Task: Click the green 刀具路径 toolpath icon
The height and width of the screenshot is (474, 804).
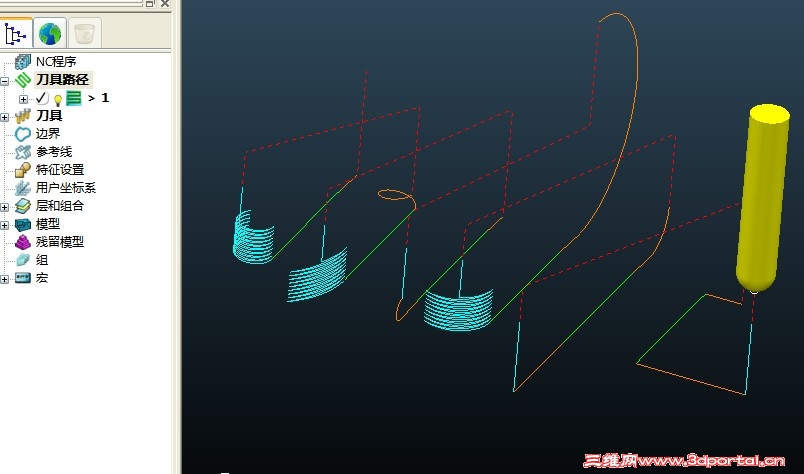Action: (x=23, y=80)
